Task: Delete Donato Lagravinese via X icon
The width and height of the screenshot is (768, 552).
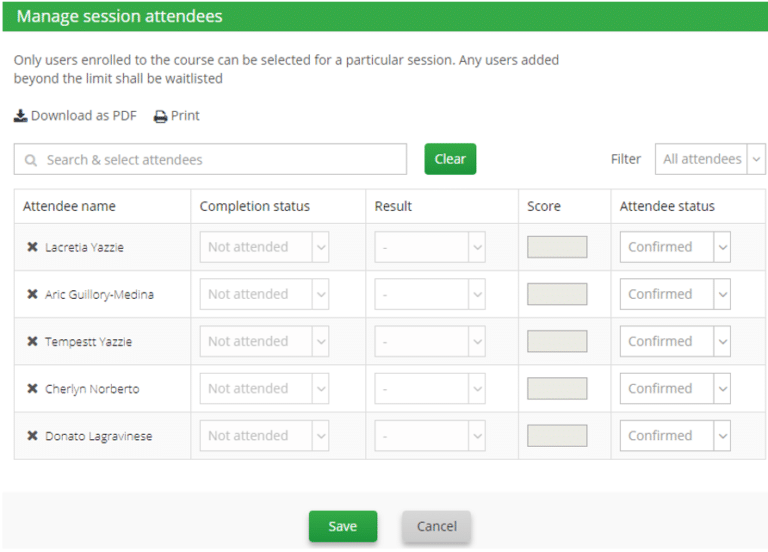Action: click(x=32, y=436)
